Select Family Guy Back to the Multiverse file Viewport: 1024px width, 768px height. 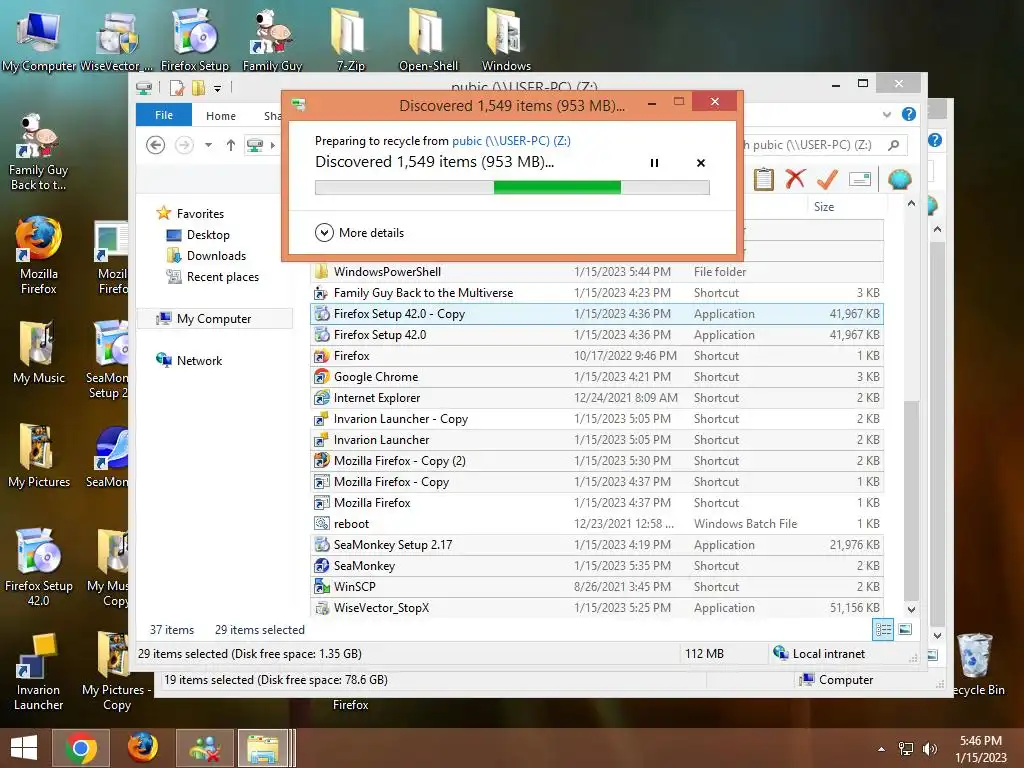597,293
